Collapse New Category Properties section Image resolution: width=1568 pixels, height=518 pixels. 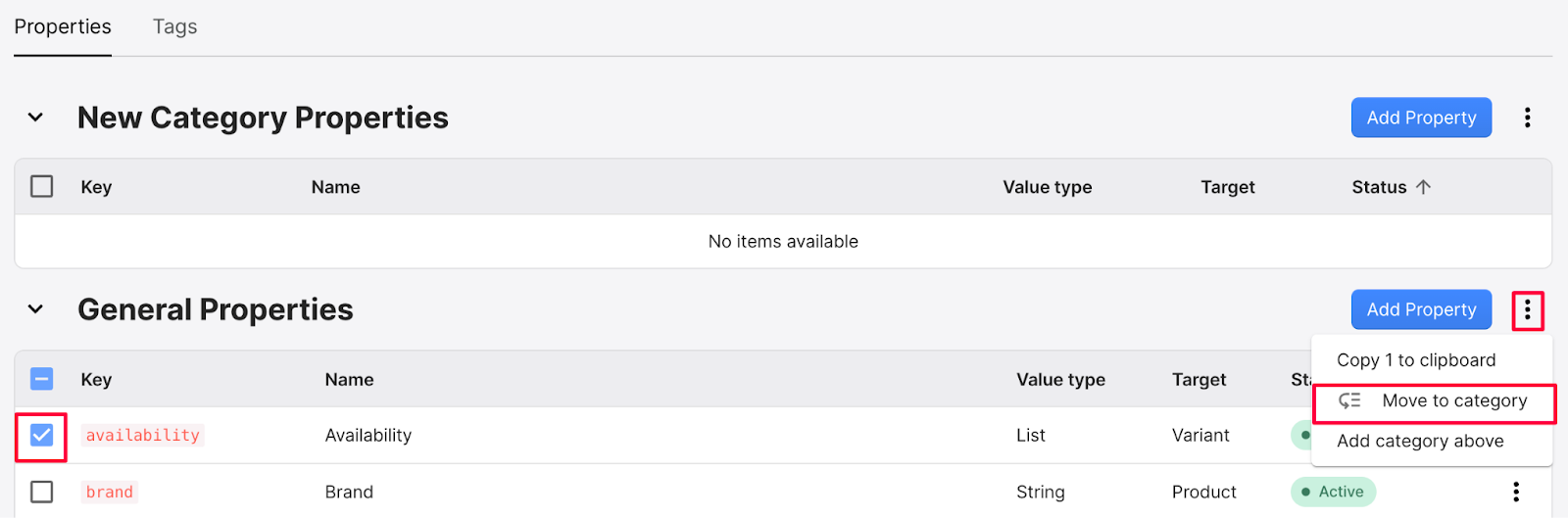[35, 118]
